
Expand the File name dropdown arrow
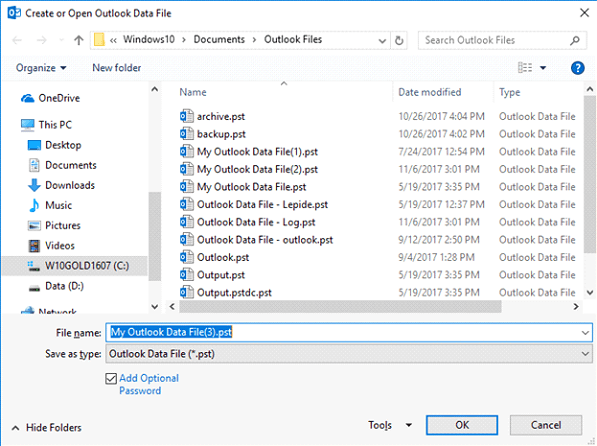(x=585, y=333)
